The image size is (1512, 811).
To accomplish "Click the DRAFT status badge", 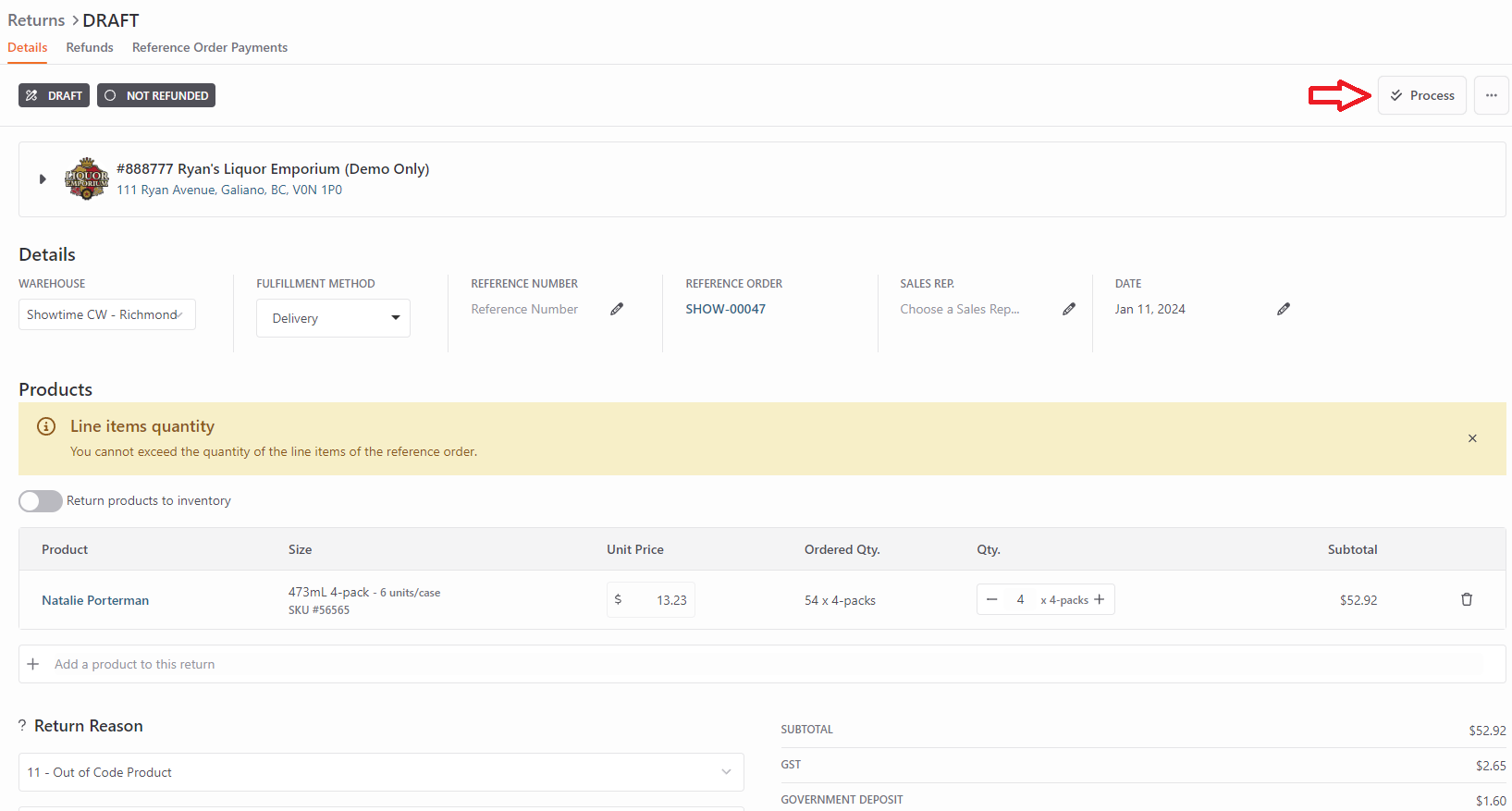I will click(x=54, y=95).
